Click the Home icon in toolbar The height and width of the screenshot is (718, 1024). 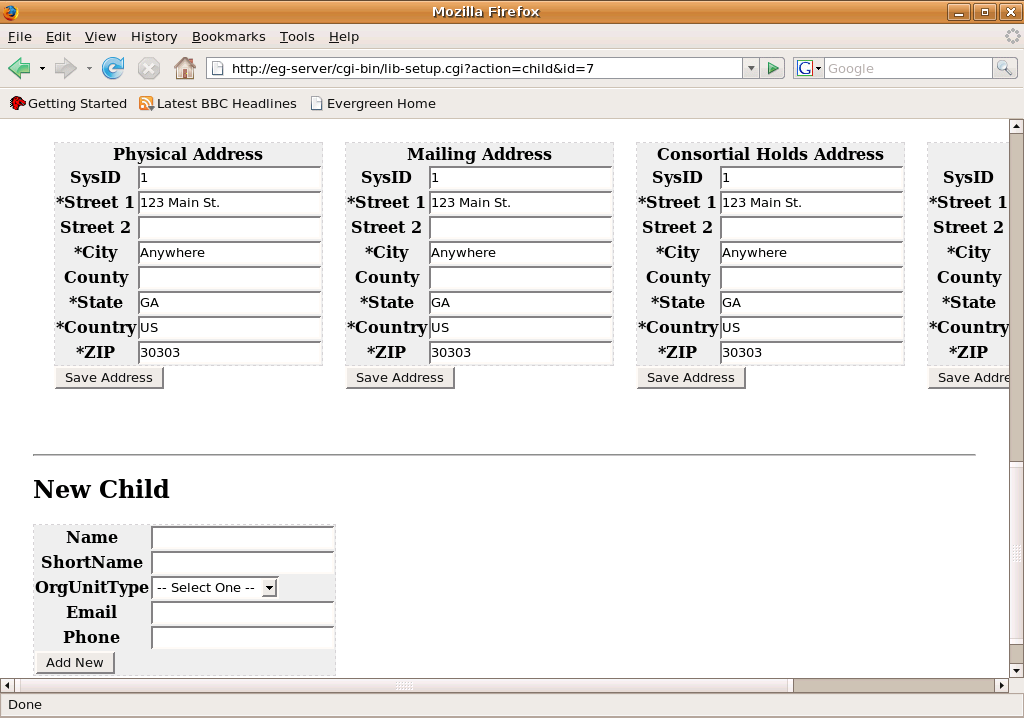click(184, 68)
